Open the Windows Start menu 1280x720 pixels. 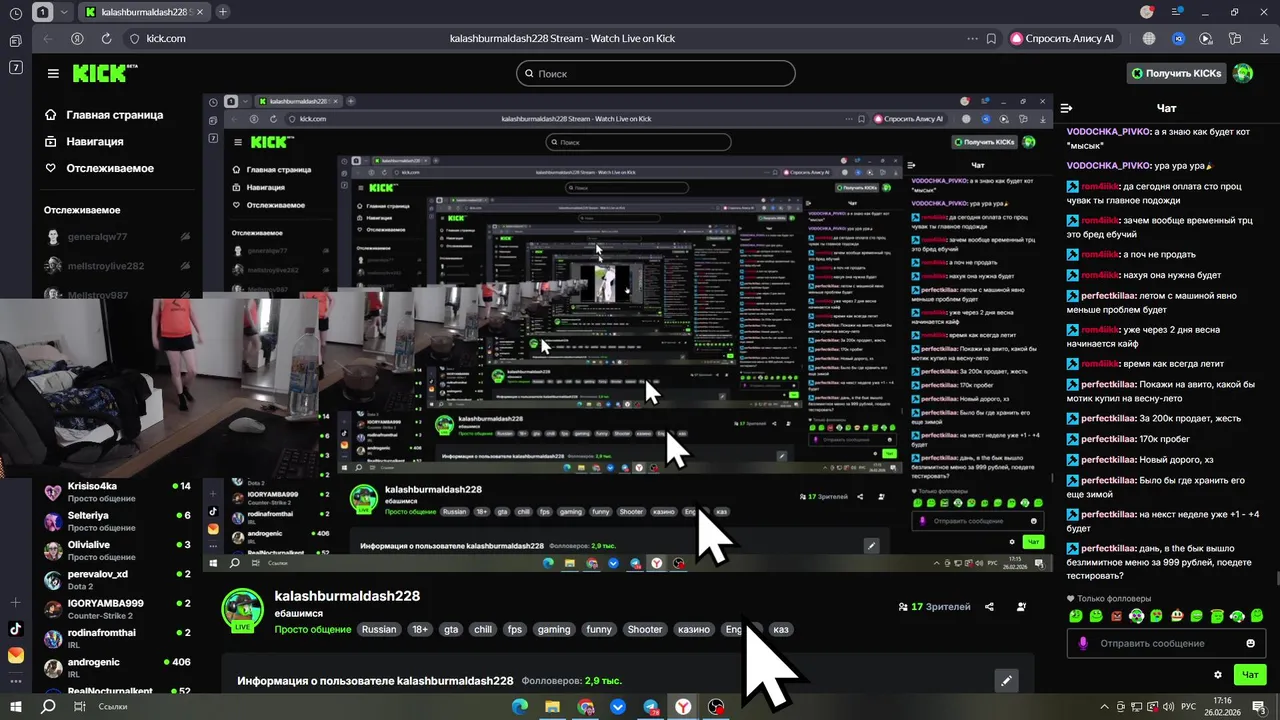point(16,706)
